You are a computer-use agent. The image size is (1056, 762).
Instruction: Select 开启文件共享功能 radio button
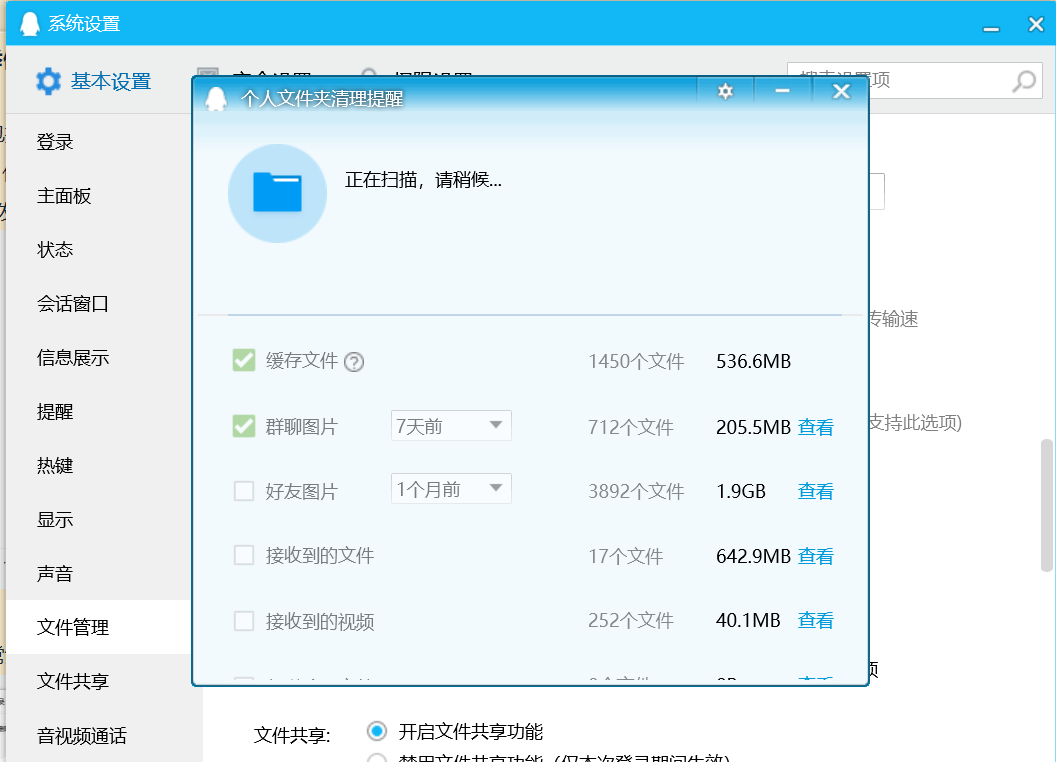(377, 731)
